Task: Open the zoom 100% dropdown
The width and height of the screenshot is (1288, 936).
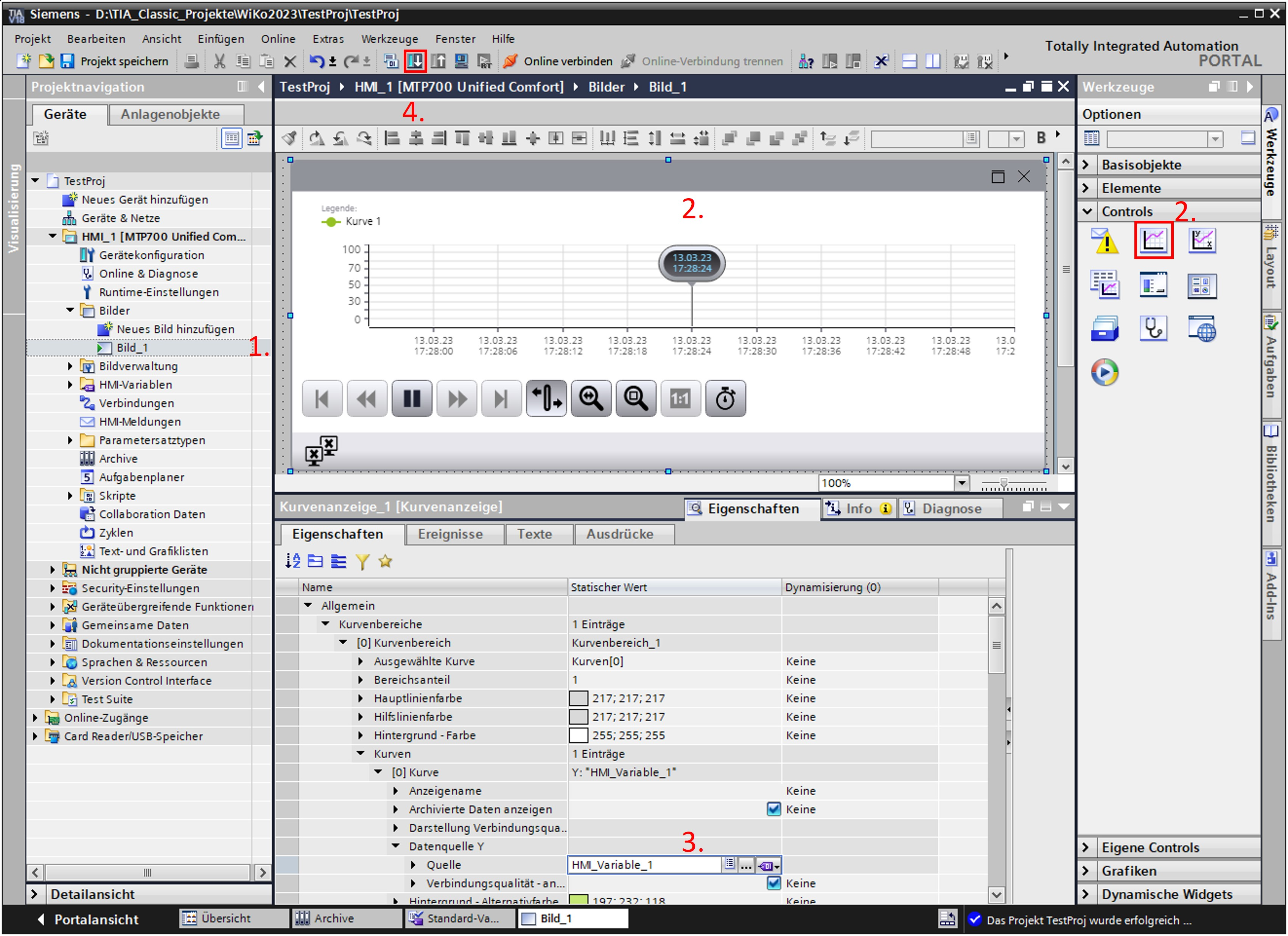Action: click(x=961, y=483)
